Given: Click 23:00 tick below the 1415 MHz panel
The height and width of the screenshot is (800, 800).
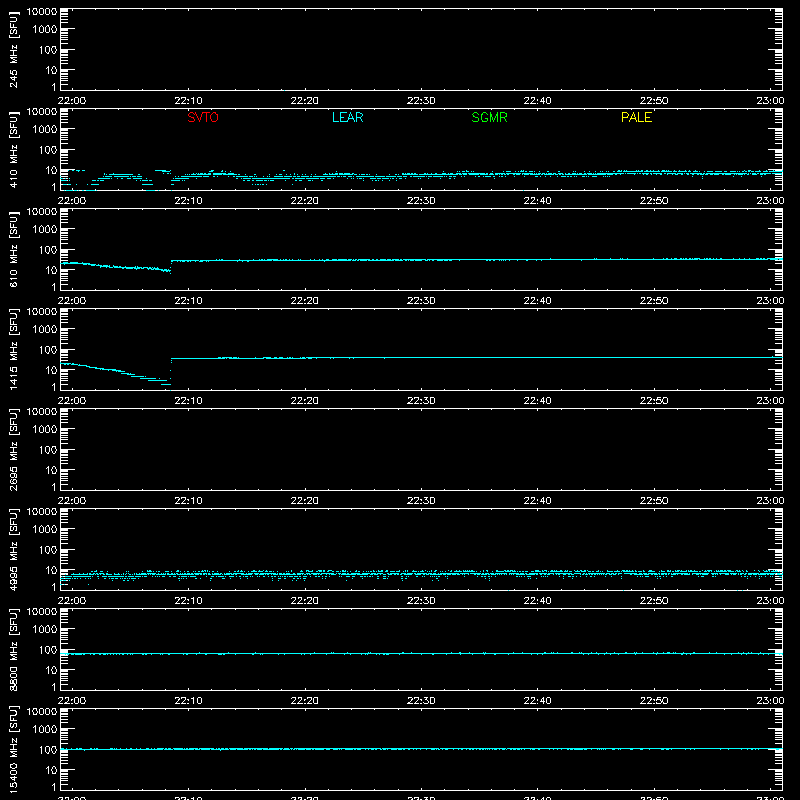Looking at the screenshot, I should click(x=770, y=401).
